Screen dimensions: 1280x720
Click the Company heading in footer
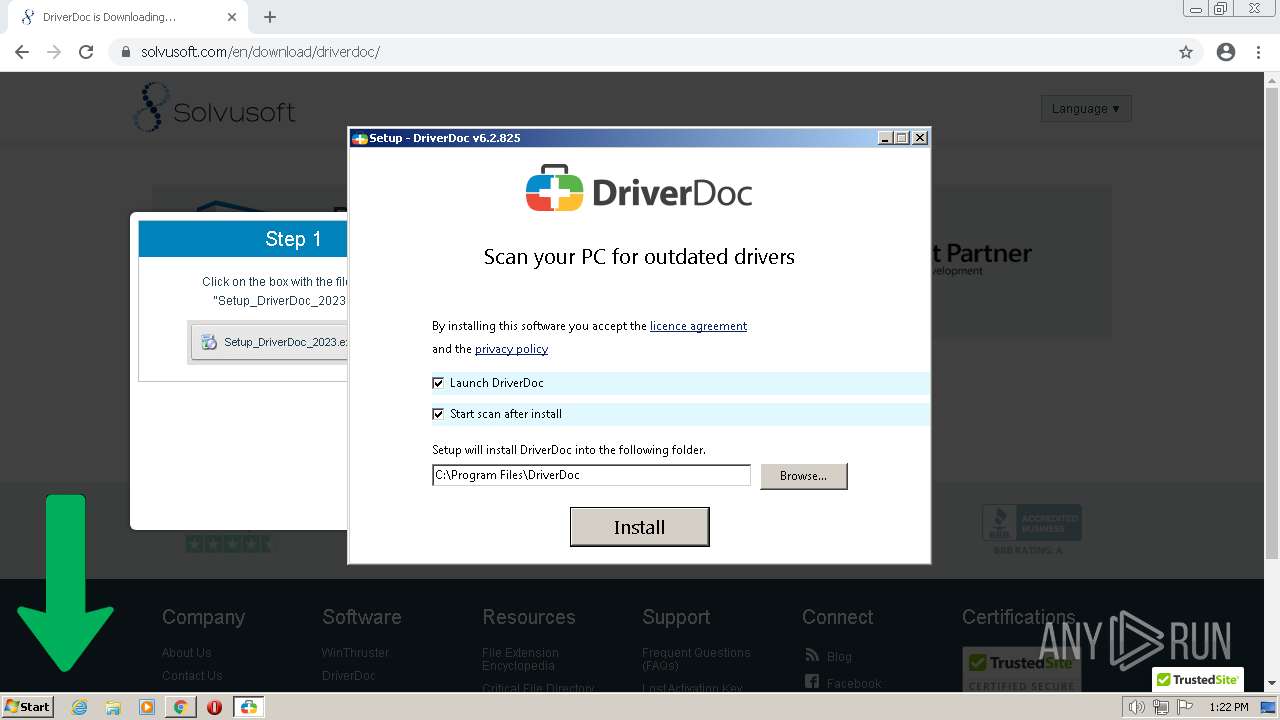click(x=203, y=617)
